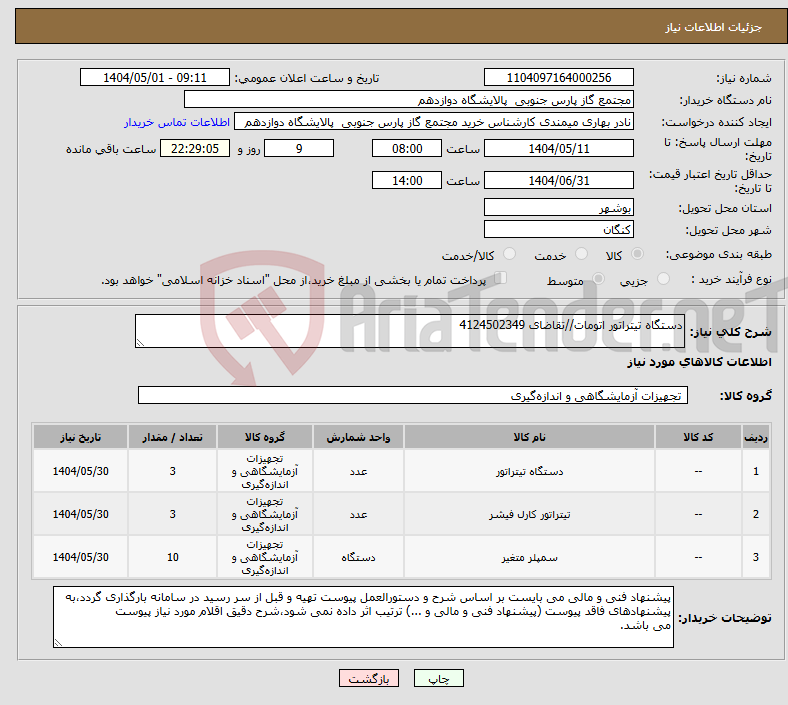Click item name تیتراتور کارل فیشر
Screen dimensions: 788x705
point(529,515)
